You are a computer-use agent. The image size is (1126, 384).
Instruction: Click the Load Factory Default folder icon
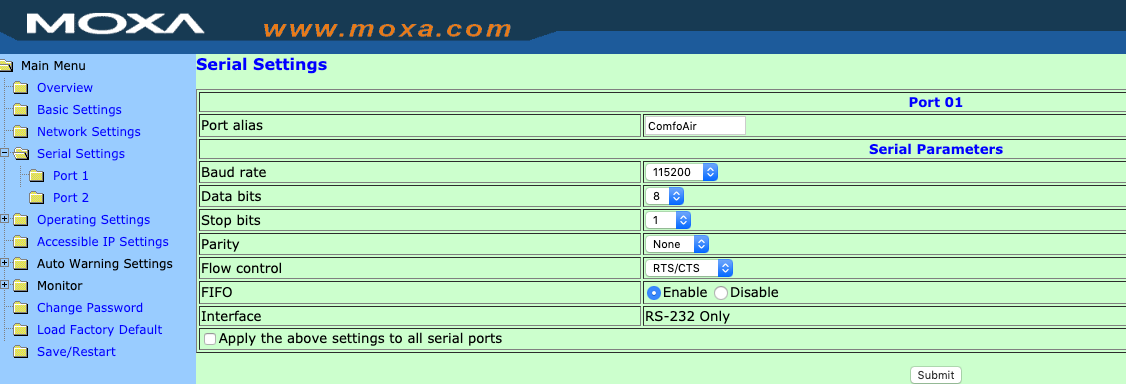click(21, 330)
